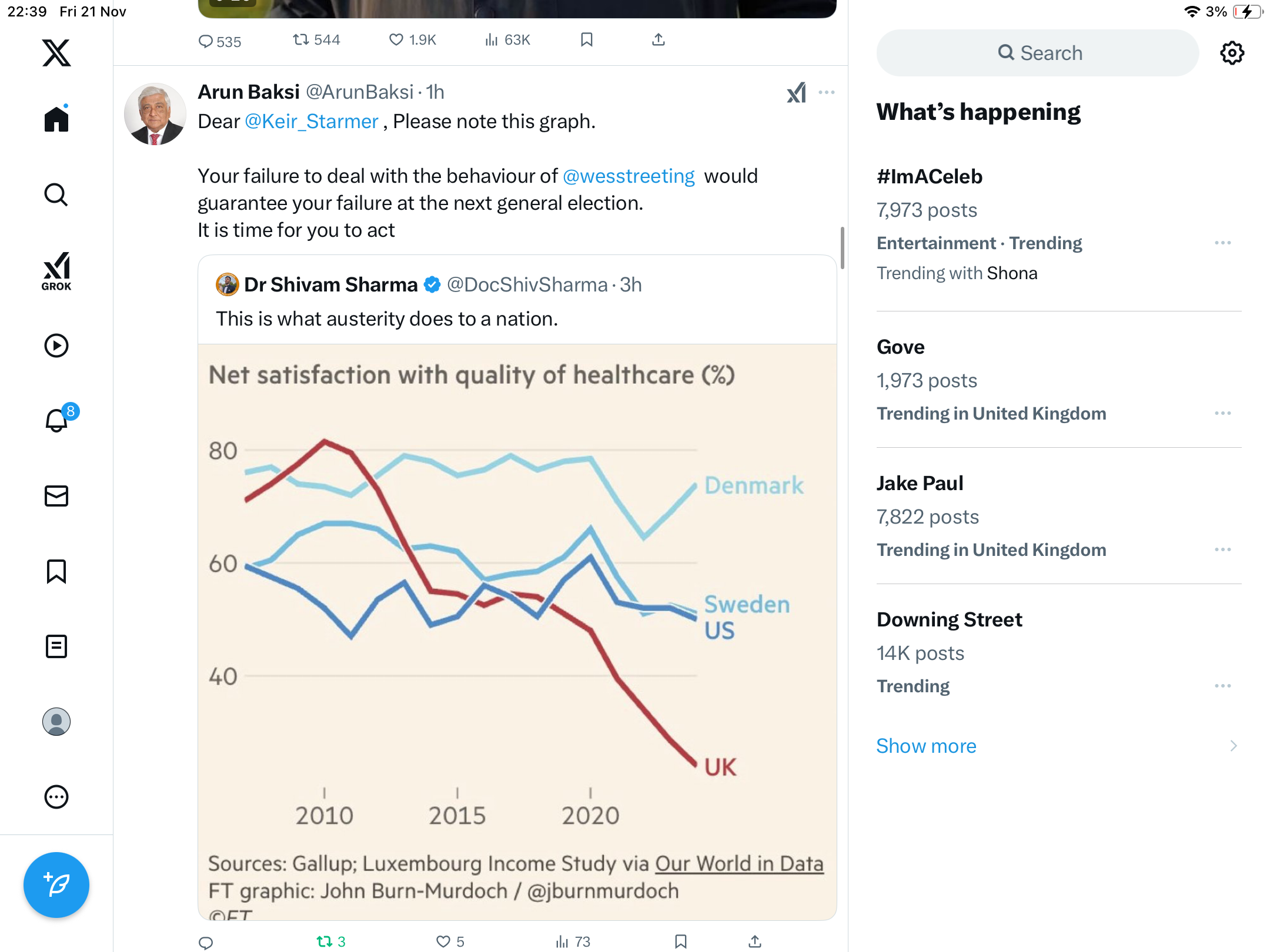1270x952 pixels.
Task: Open direct messages envelope icon
Action: pyautogui.click(x=56, y=496)
